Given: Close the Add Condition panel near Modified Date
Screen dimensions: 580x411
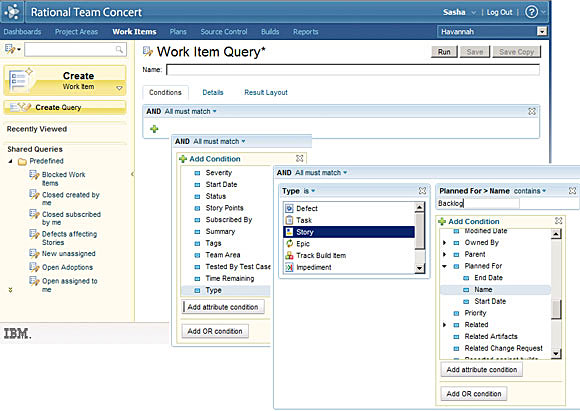Looking at the screenshot, I should coord(559,221).
